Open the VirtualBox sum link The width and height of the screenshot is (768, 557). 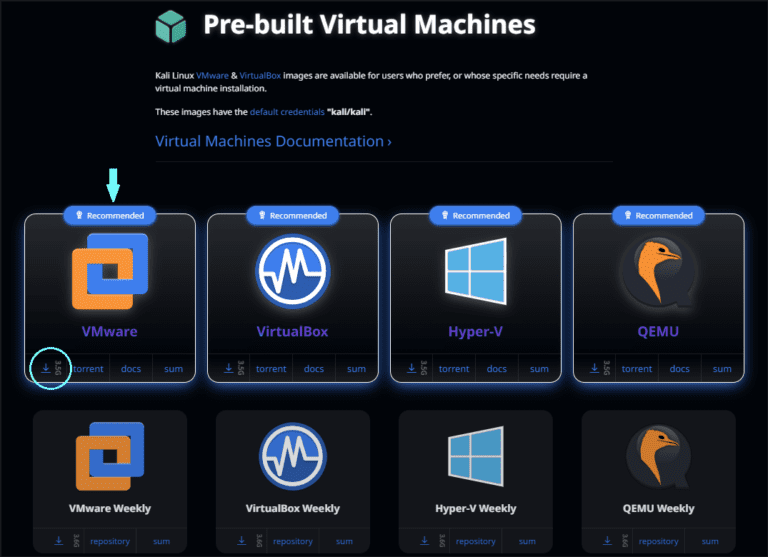(x=356, y=369)
